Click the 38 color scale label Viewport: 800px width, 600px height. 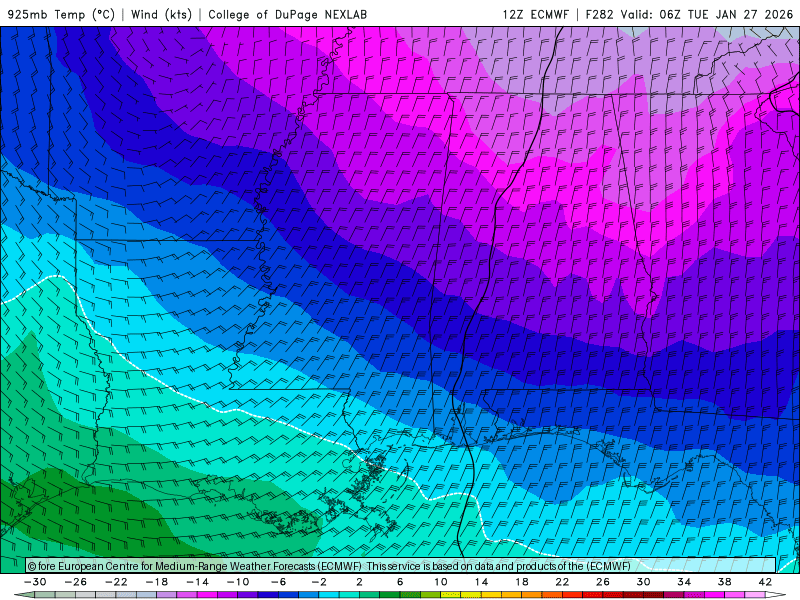pyautogui.click(x=724, y=582)
